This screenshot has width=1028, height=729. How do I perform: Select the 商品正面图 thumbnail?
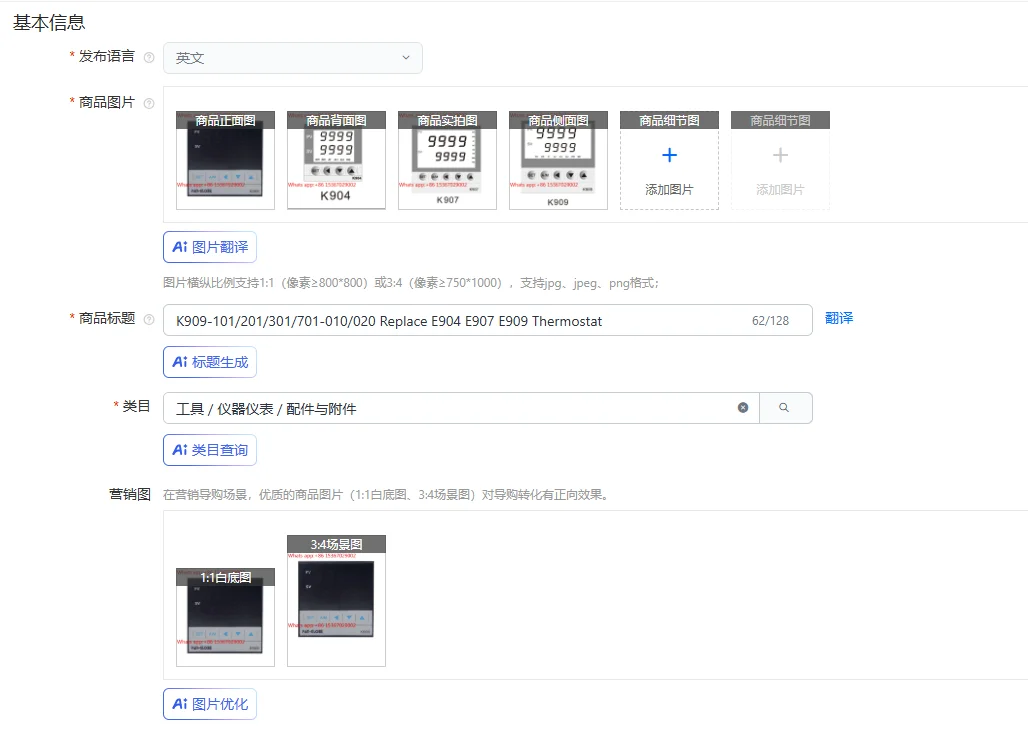(x=226, y=161)
